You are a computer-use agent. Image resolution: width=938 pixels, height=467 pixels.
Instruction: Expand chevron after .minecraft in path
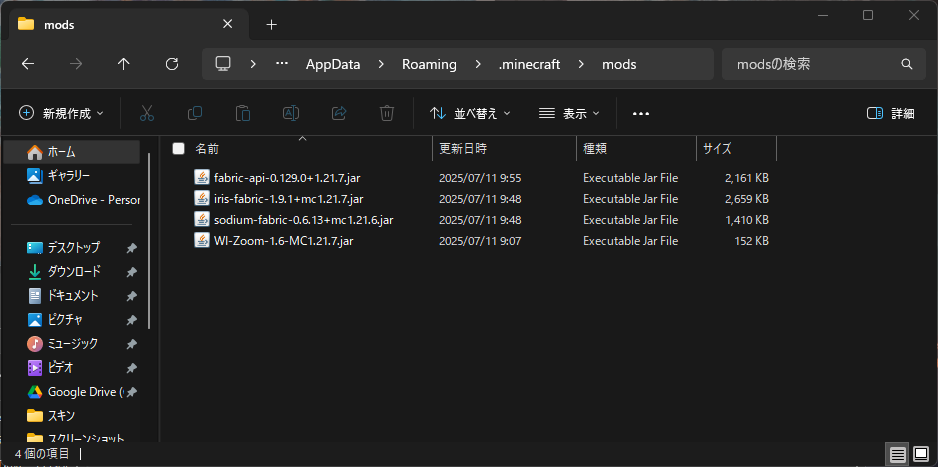581,64
